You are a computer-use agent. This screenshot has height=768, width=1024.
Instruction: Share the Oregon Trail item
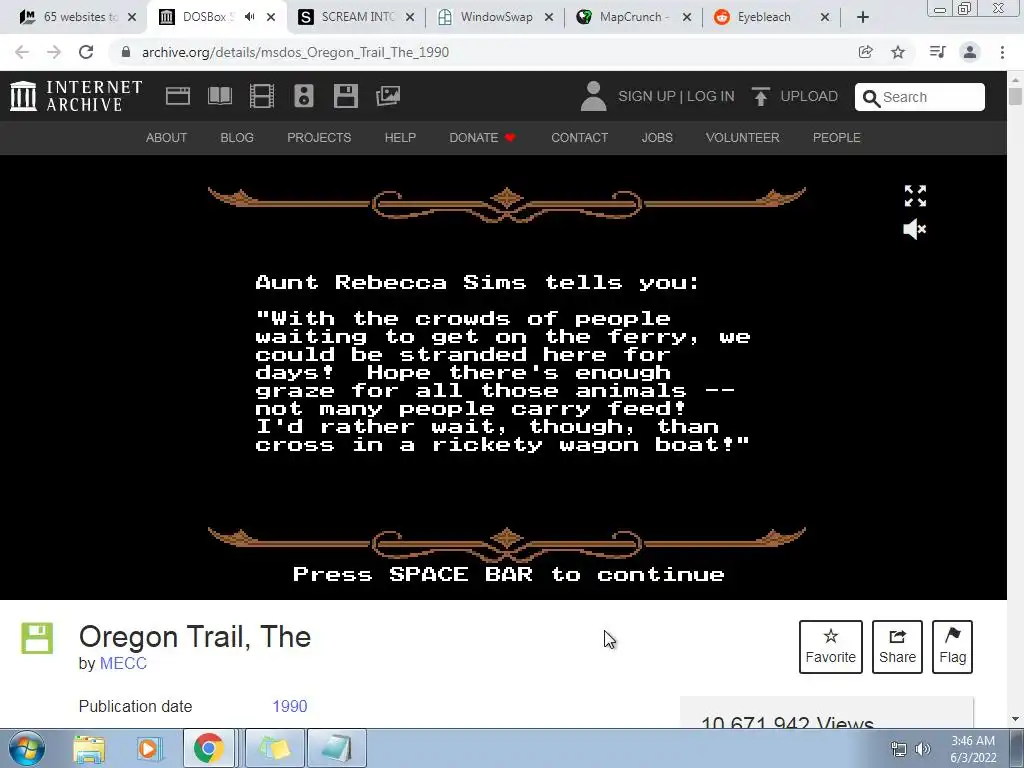(x=897, y=647)
